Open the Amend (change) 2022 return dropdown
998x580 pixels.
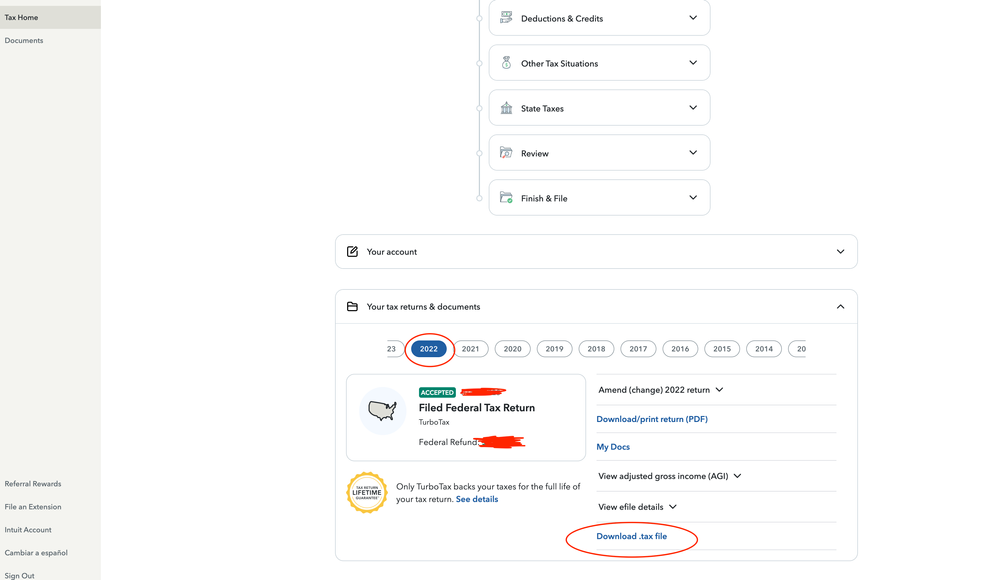(x=660, y=390)
